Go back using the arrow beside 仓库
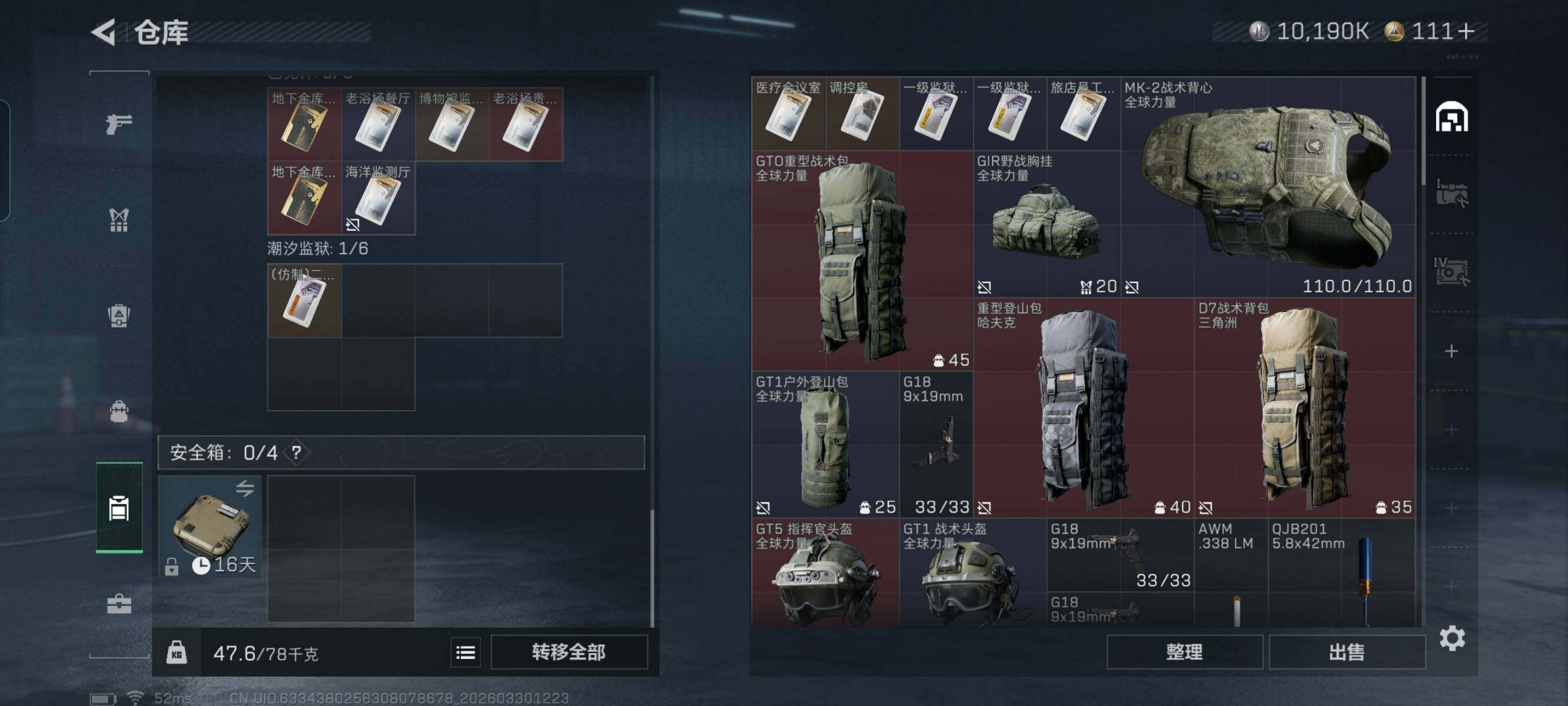The image size is (1568, 706). (104, 32)
